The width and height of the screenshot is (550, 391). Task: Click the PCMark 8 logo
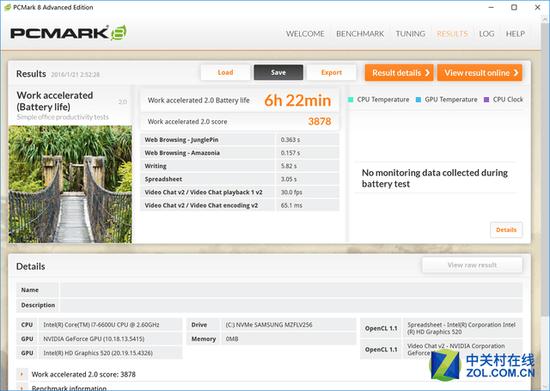point(68,33)
